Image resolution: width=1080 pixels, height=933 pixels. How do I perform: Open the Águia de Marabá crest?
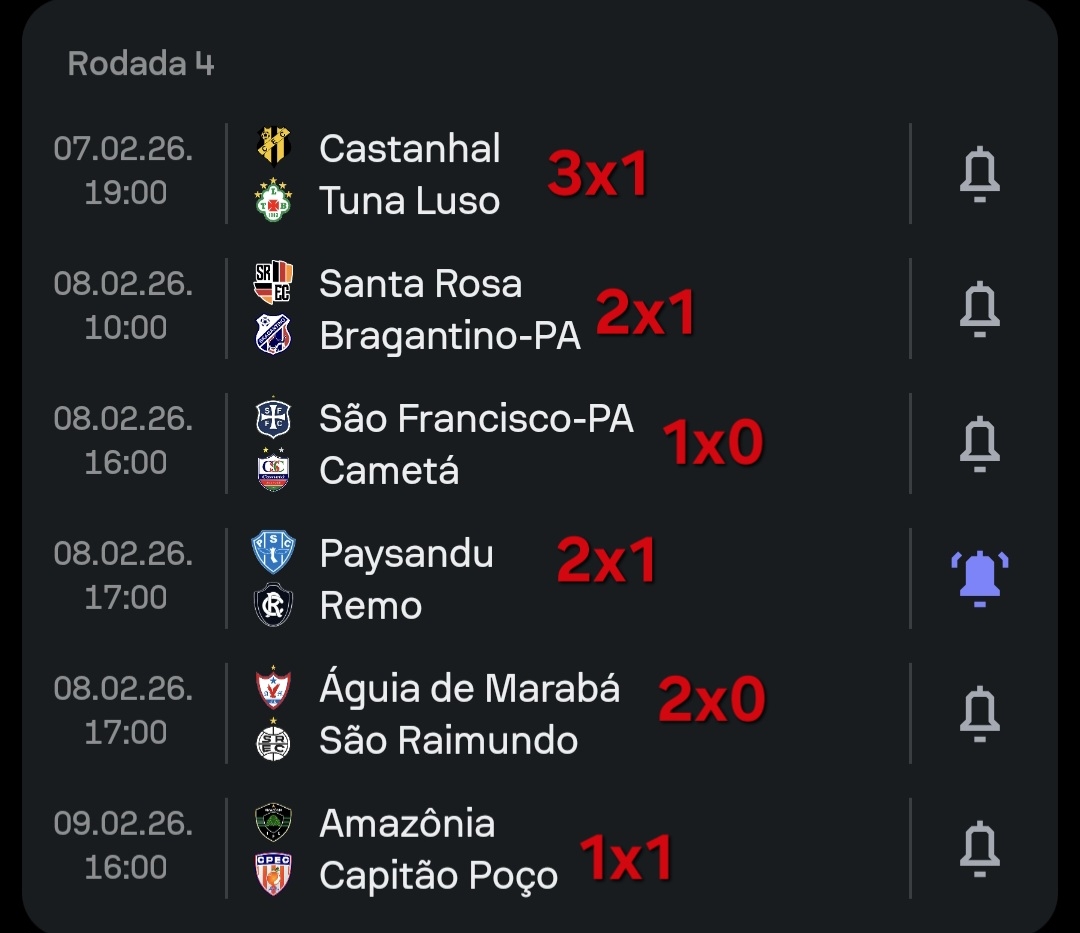[273, 687]
